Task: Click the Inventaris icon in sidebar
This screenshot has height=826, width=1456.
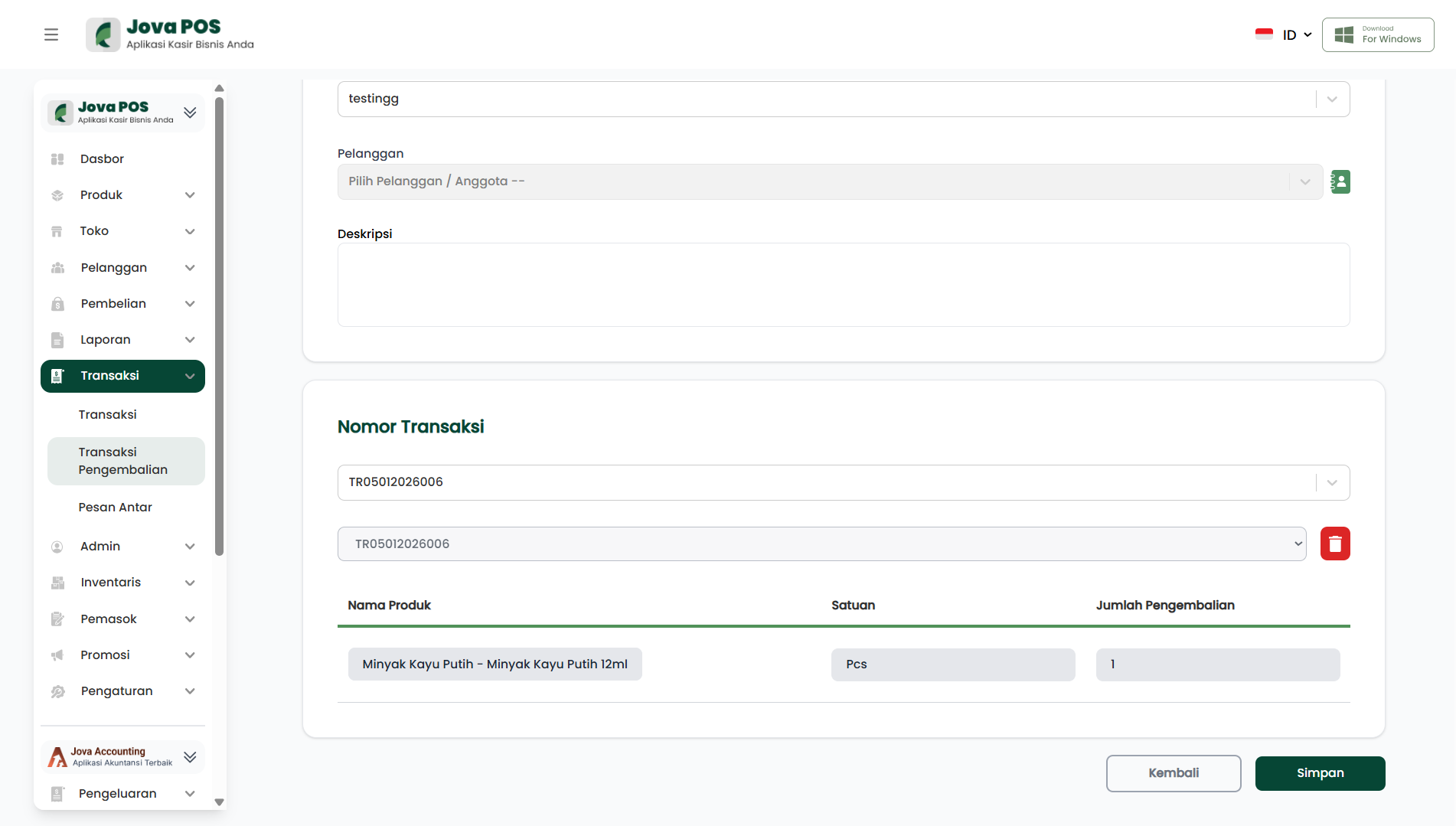Action: [x=57, y=583]
